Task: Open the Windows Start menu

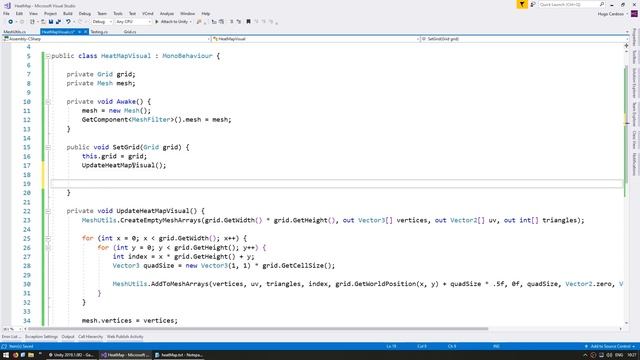Action: (6, 355)
